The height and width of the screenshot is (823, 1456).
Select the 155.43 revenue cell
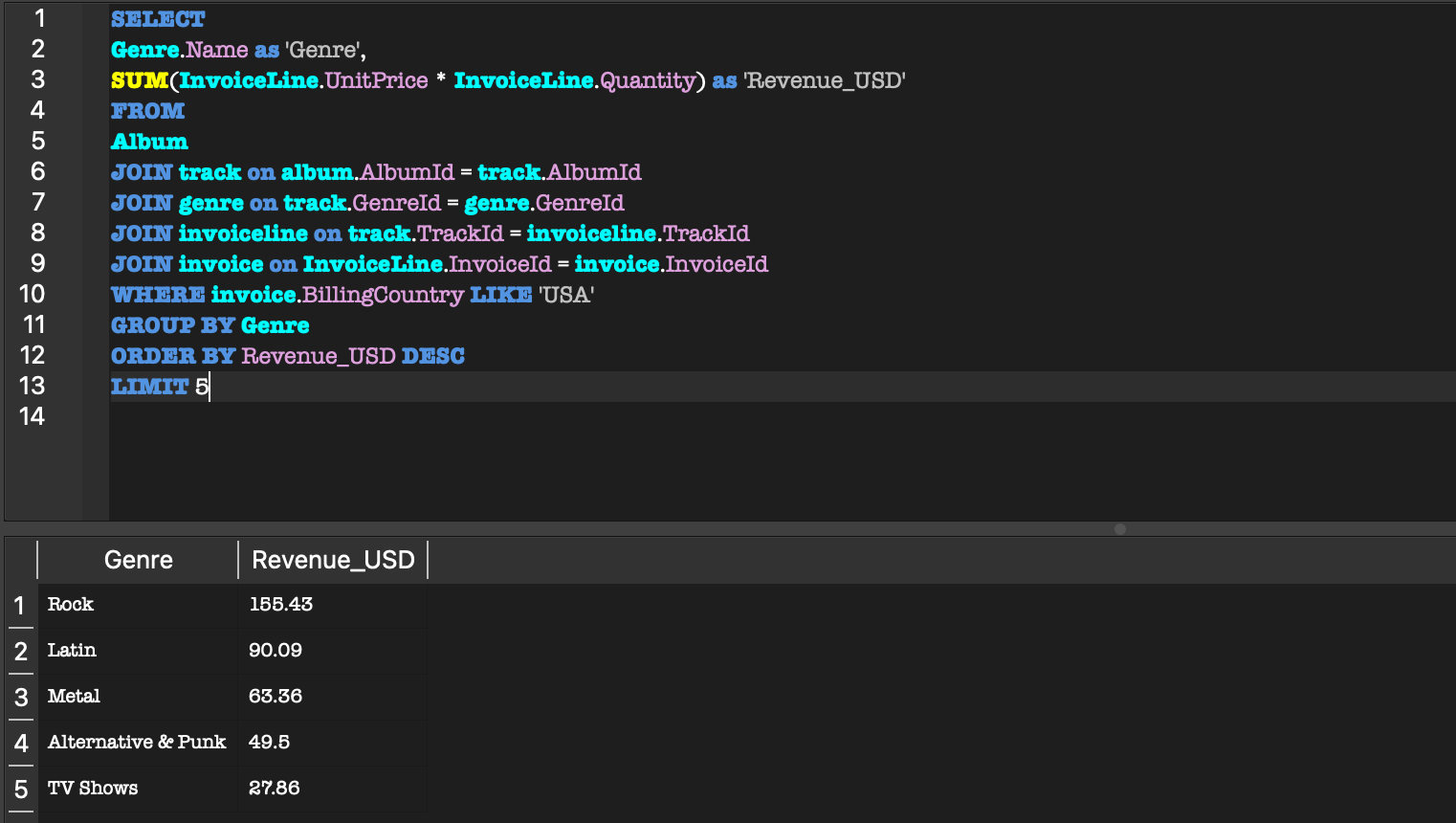pyautogui.click(x=333, y=605)
